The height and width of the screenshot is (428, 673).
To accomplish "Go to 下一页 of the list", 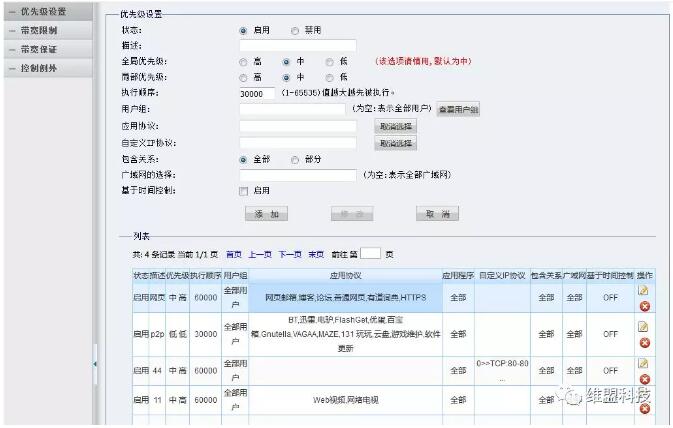I will [x=290, y=254].
